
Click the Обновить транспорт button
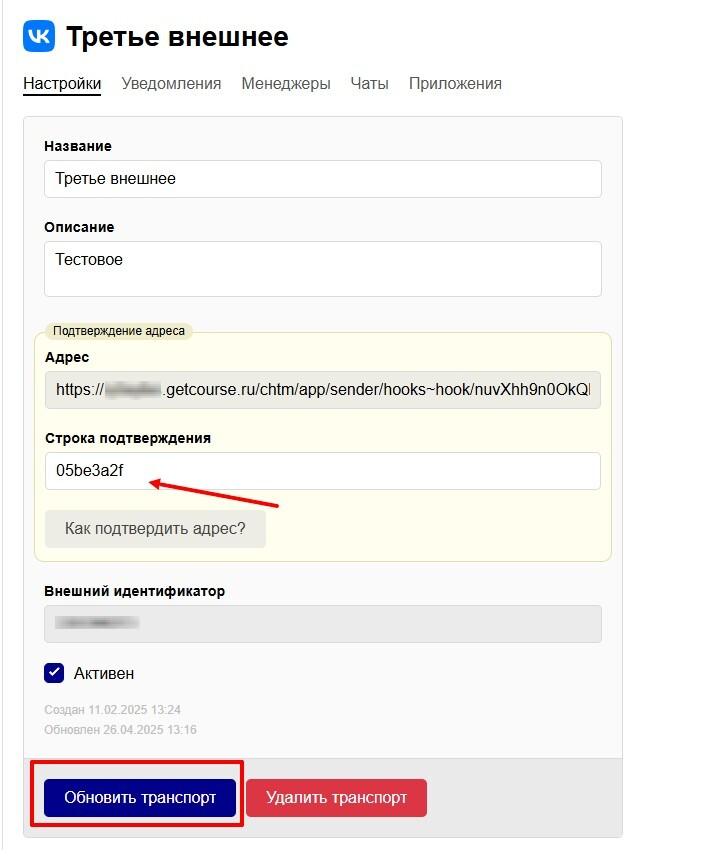(x=140, y=797)
